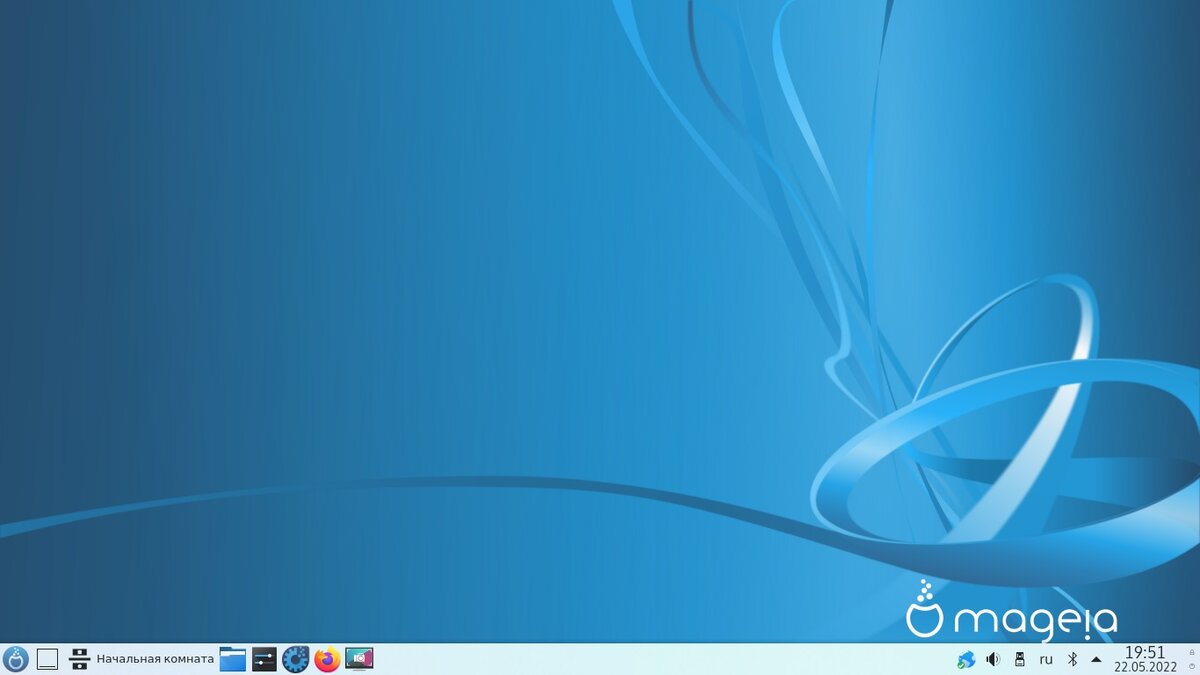1200x675 pixels.
Task: Launch the Dolphin file manager folder icon
Action: [233, 659]
